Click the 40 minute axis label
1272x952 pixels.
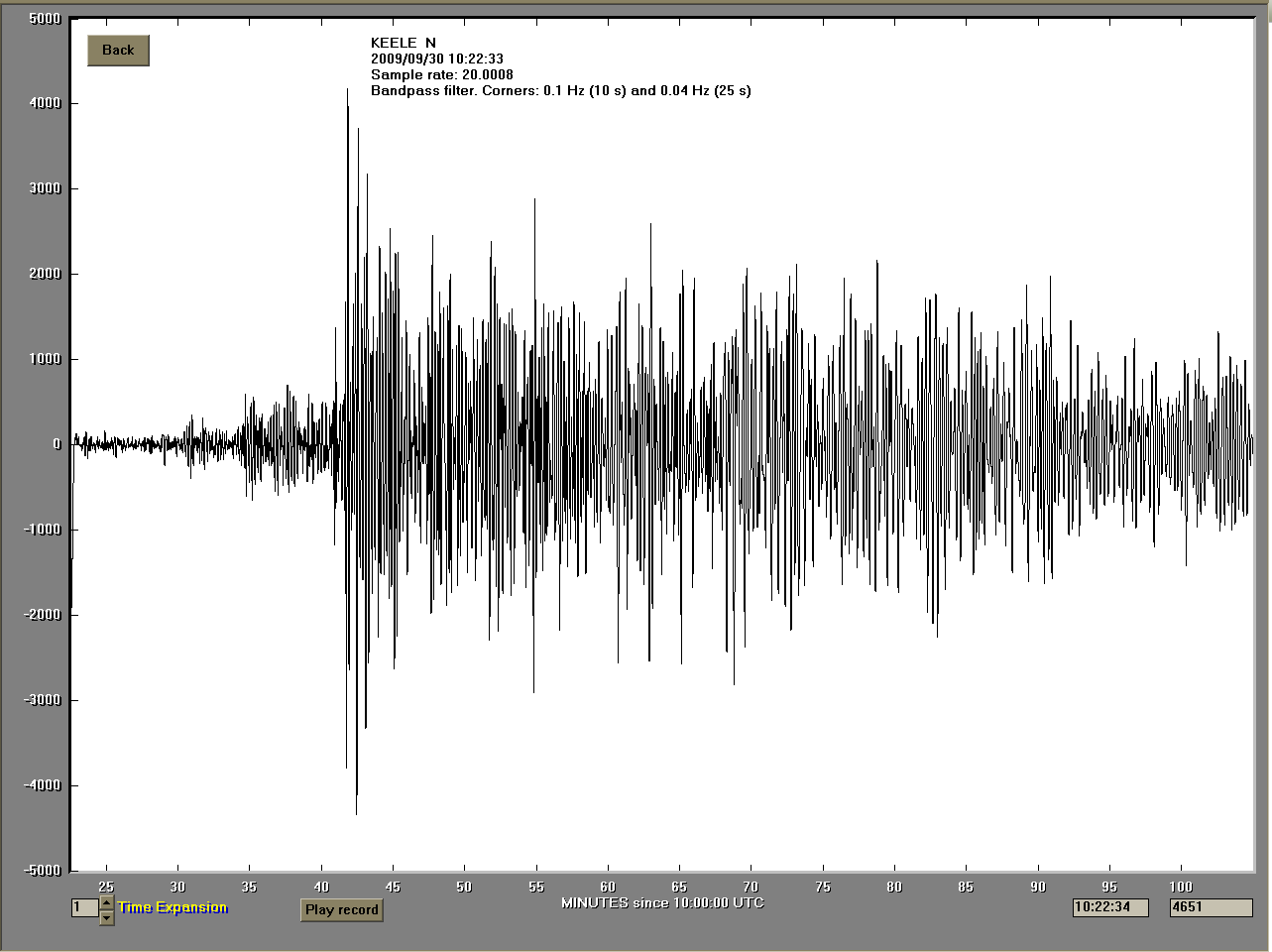click(x=321, y=887)
